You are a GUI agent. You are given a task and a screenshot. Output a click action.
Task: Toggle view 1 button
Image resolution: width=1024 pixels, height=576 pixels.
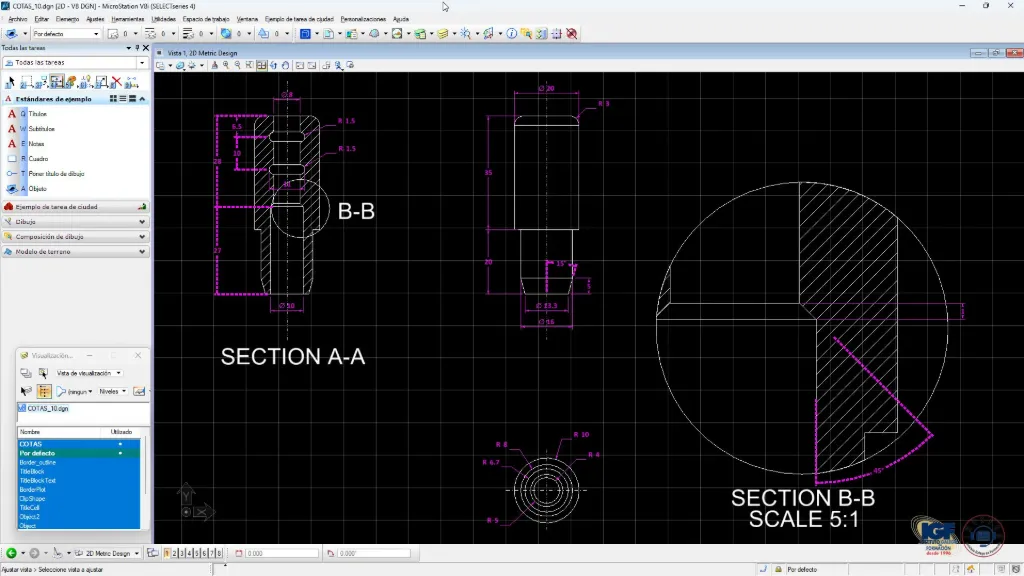(x=167, y=553)
